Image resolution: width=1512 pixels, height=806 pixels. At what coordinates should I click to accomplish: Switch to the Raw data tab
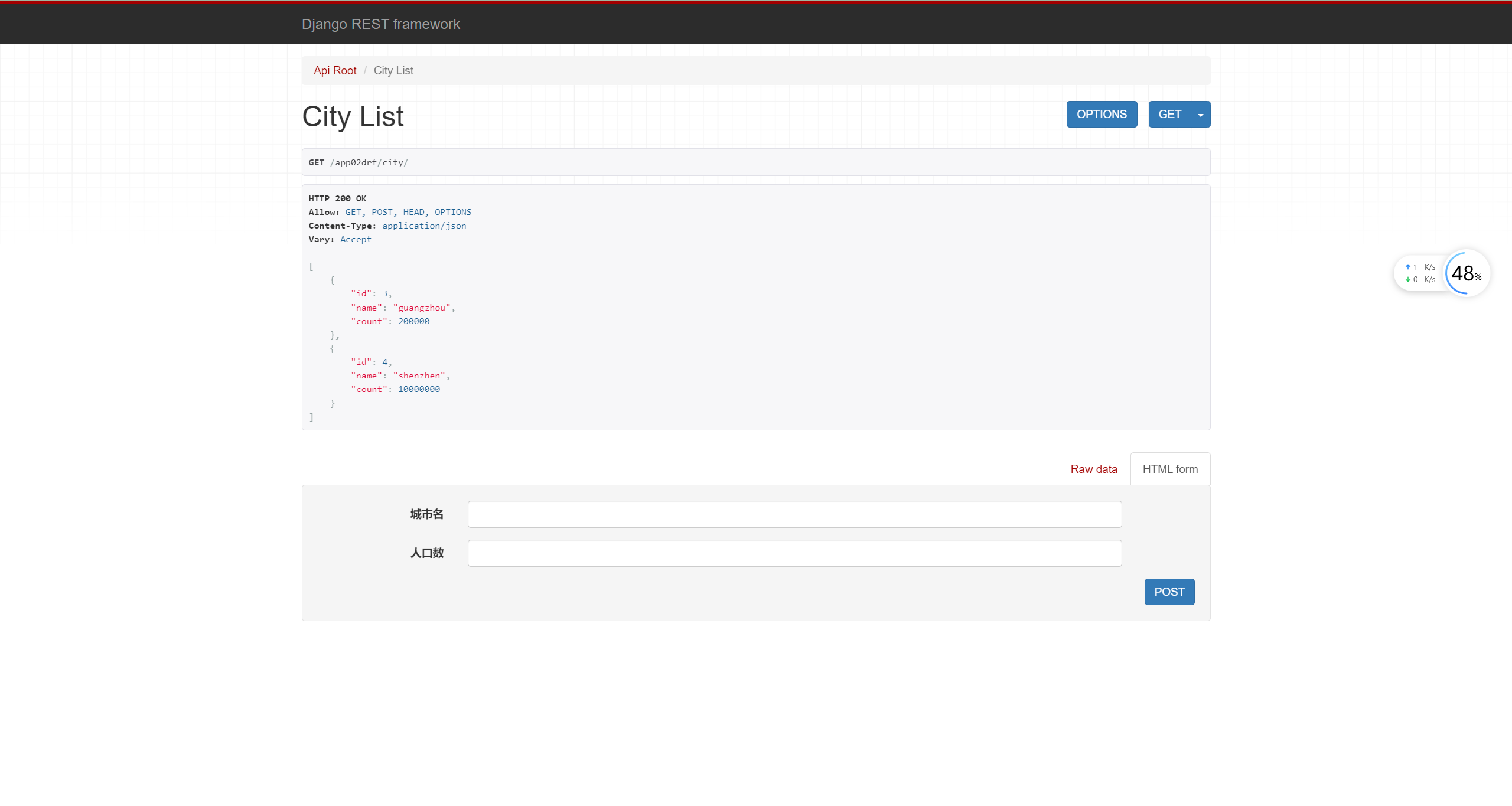pos(1093,468)
